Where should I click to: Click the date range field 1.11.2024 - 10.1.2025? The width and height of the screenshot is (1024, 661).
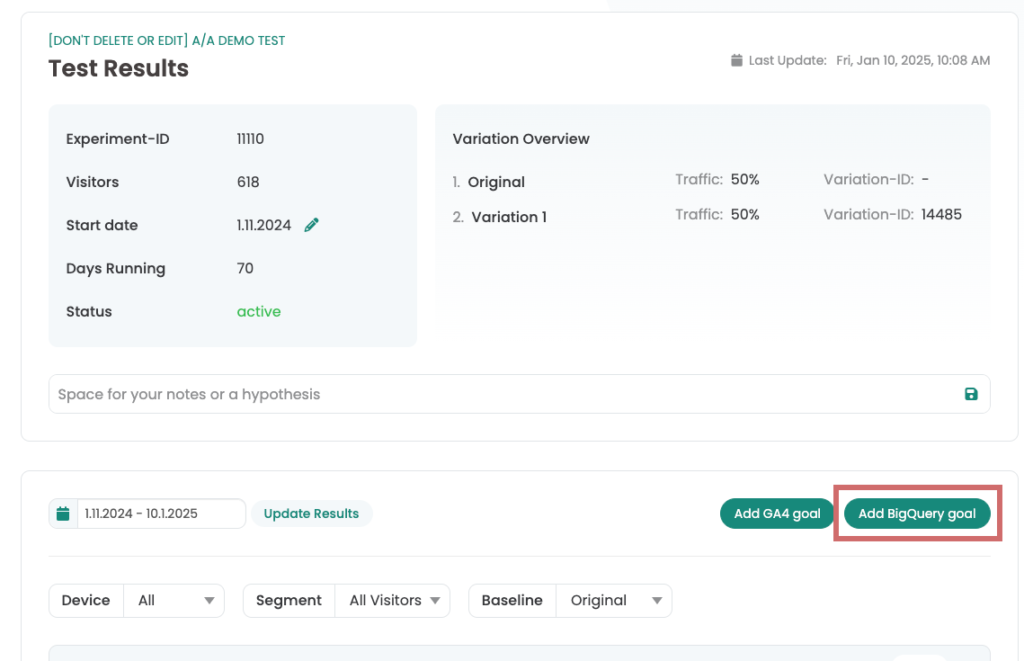[161, 513]
